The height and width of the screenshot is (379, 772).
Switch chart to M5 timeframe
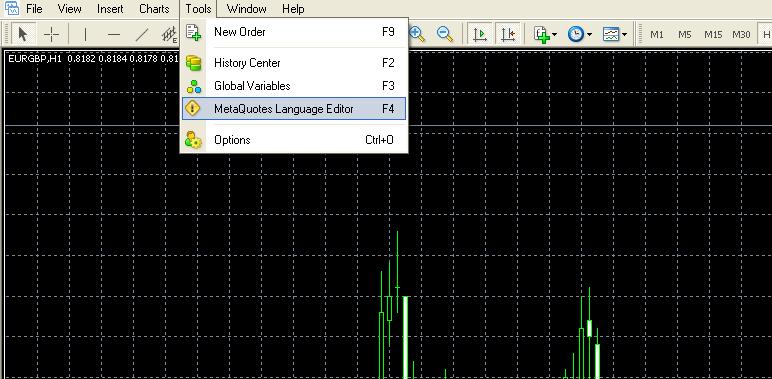tap(684, 34)
